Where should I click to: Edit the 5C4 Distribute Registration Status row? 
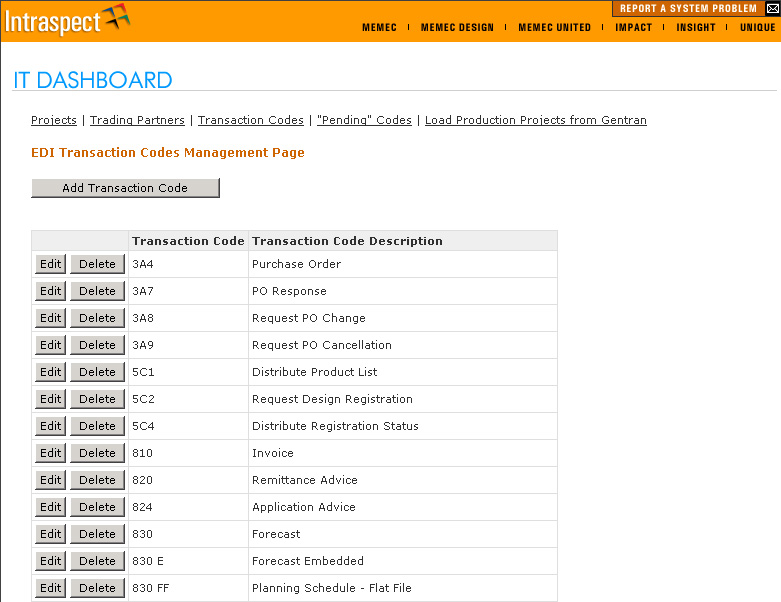click(50, 426)
